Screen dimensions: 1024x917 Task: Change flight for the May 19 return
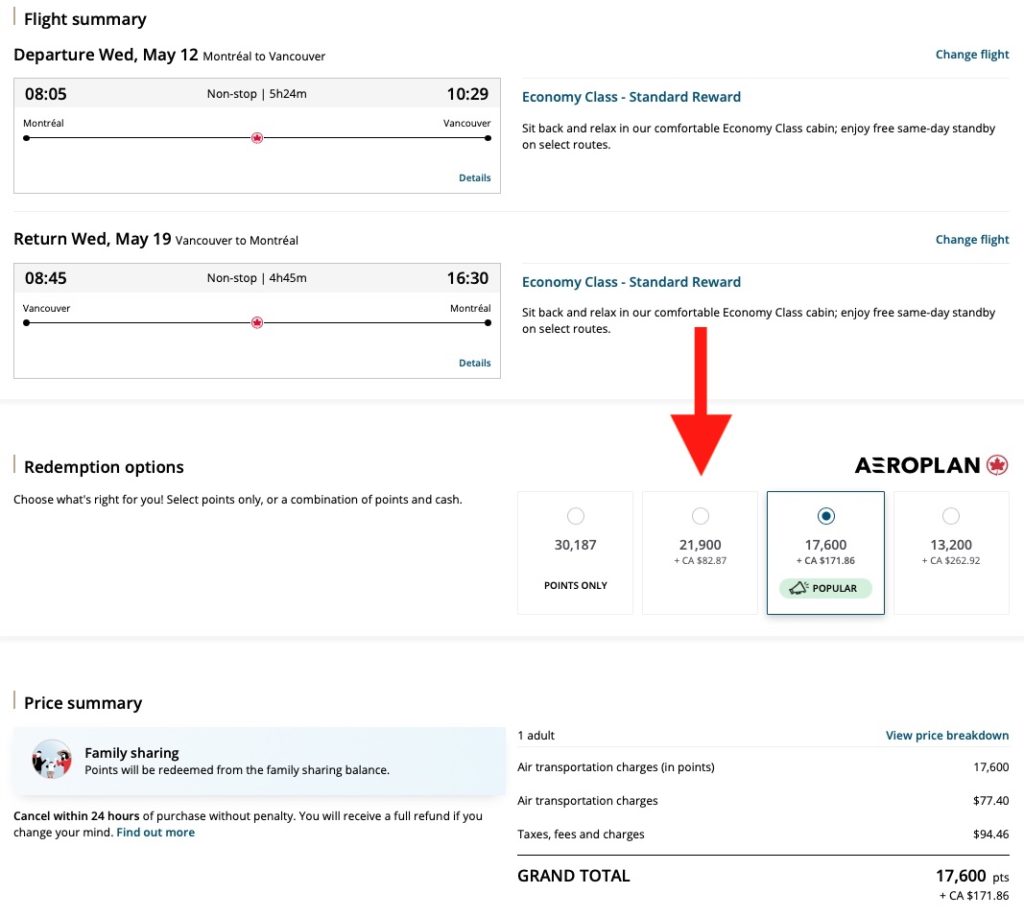[x=971, y=239]
